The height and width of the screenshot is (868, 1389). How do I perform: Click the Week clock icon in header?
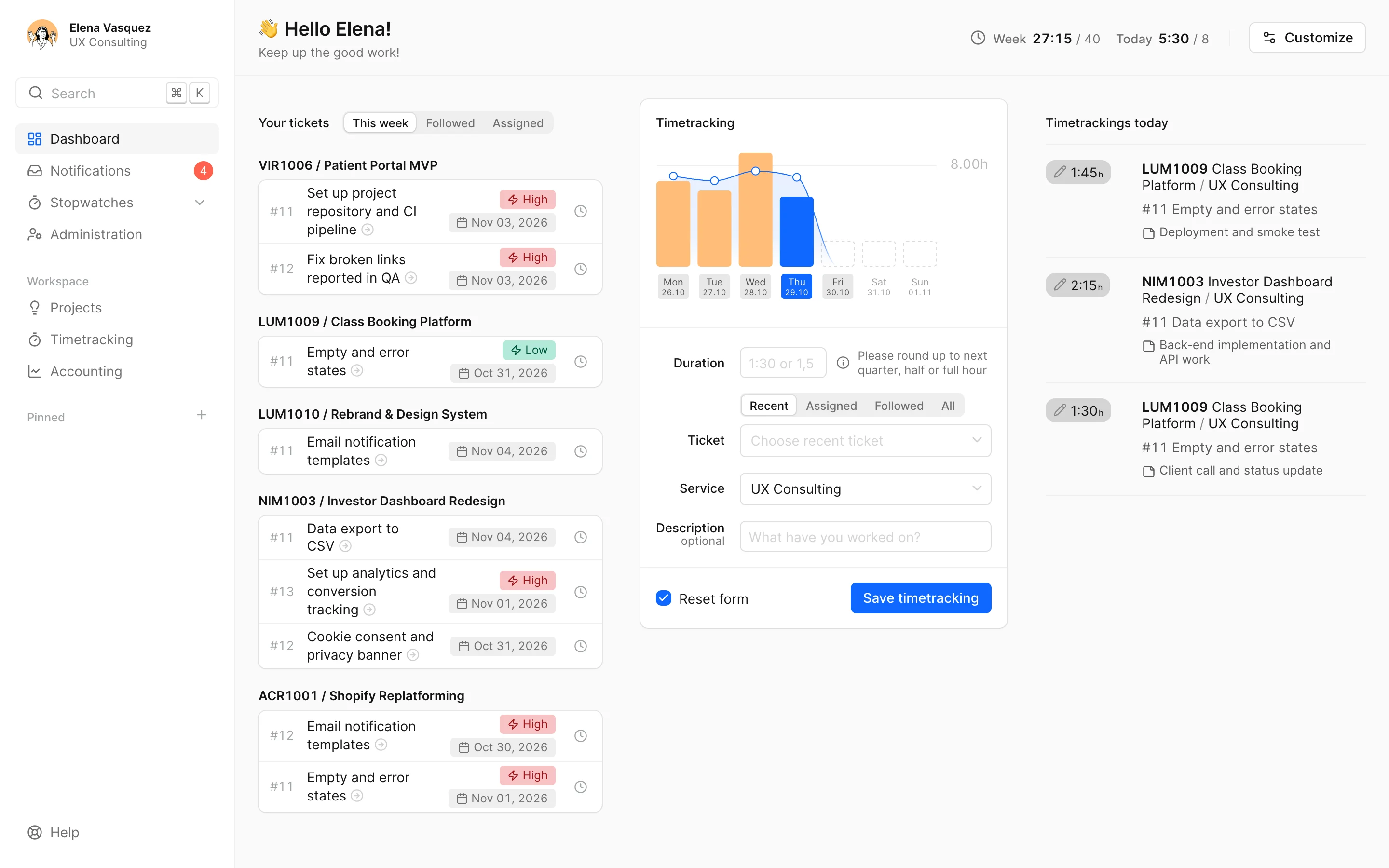click(x=978, y=38)
